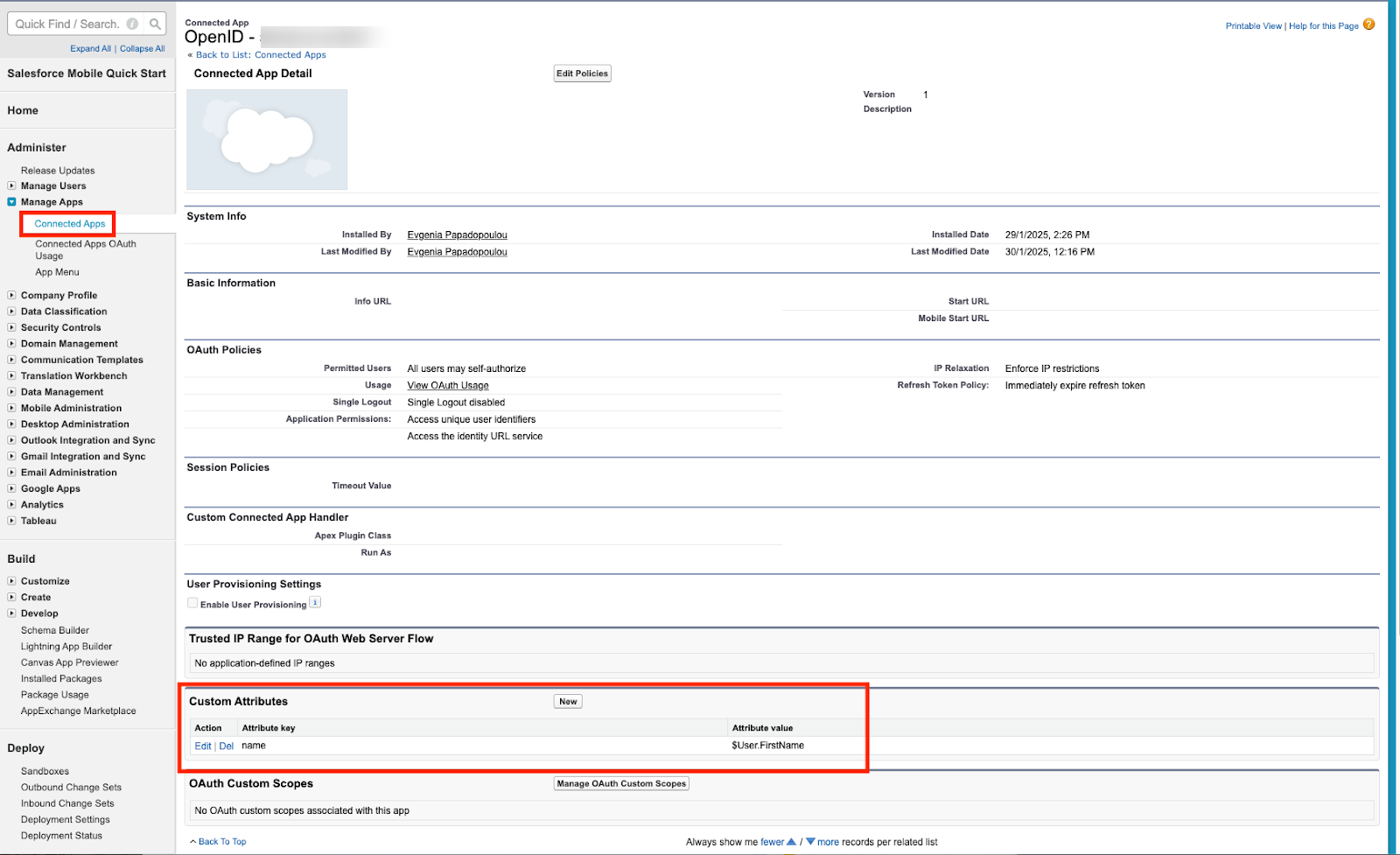Open Outbound Change Sets
This screenshot has height=855, width=1400.
pyautogui.click(x=71, y=788)
